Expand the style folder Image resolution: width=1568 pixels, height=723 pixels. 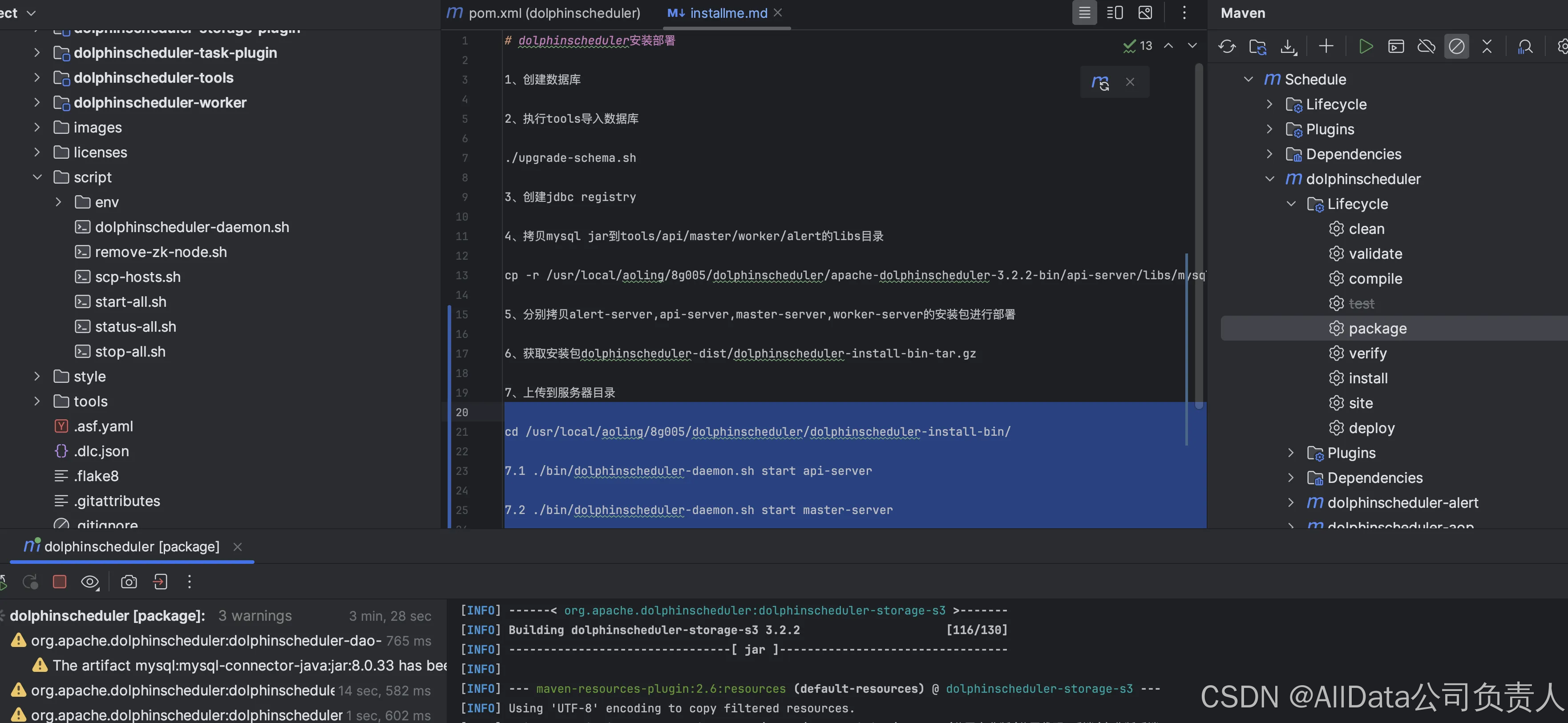[x=37, y=377]
